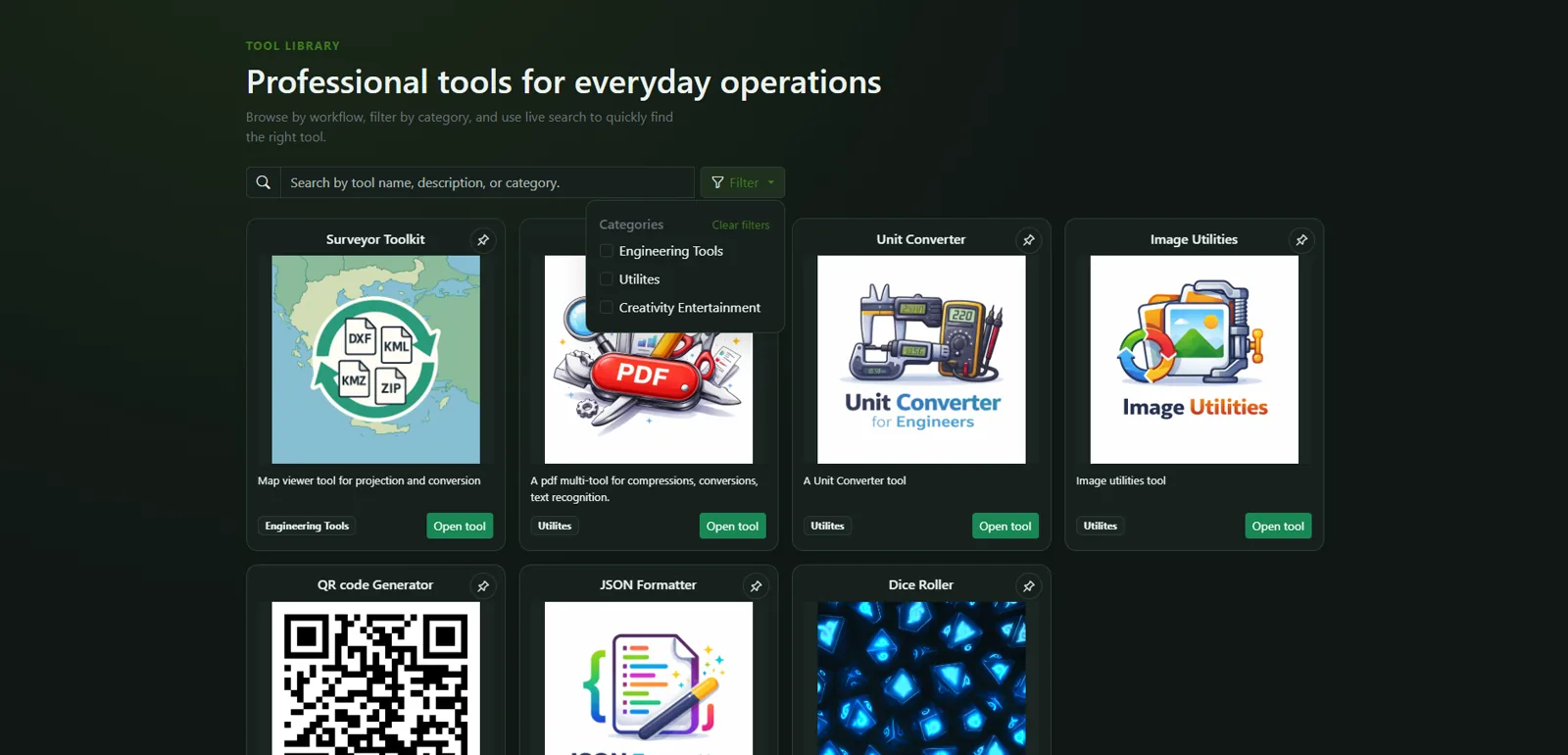The height and width of the screenshot is (755, 1568).
Task: Clear filters in the Categories panel
Action: (x=741, y=226)
